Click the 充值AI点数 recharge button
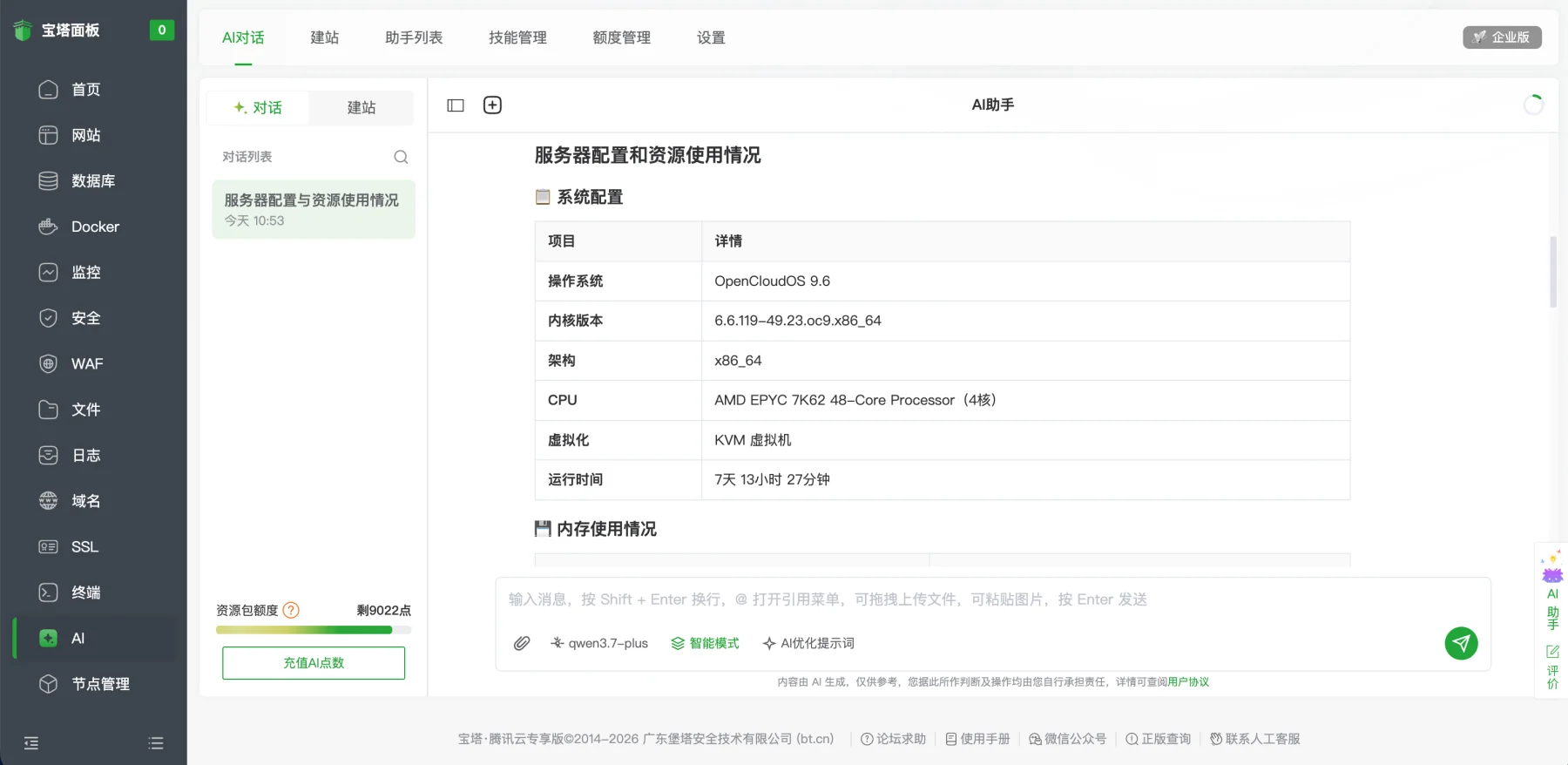Screen dimensions: 1568x765 pos(314,663)
